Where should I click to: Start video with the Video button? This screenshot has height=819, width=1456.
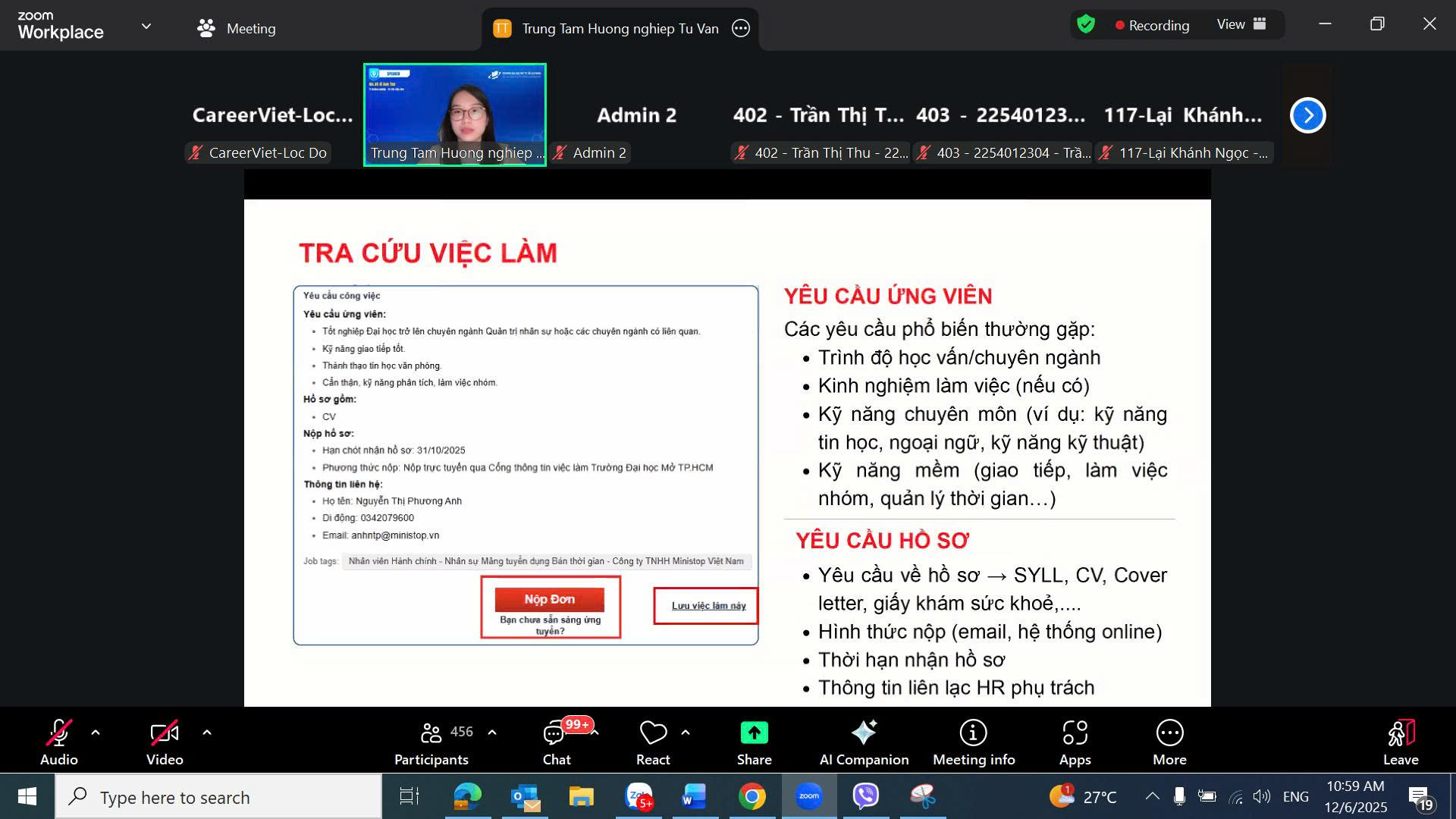[x=165, y=741]
